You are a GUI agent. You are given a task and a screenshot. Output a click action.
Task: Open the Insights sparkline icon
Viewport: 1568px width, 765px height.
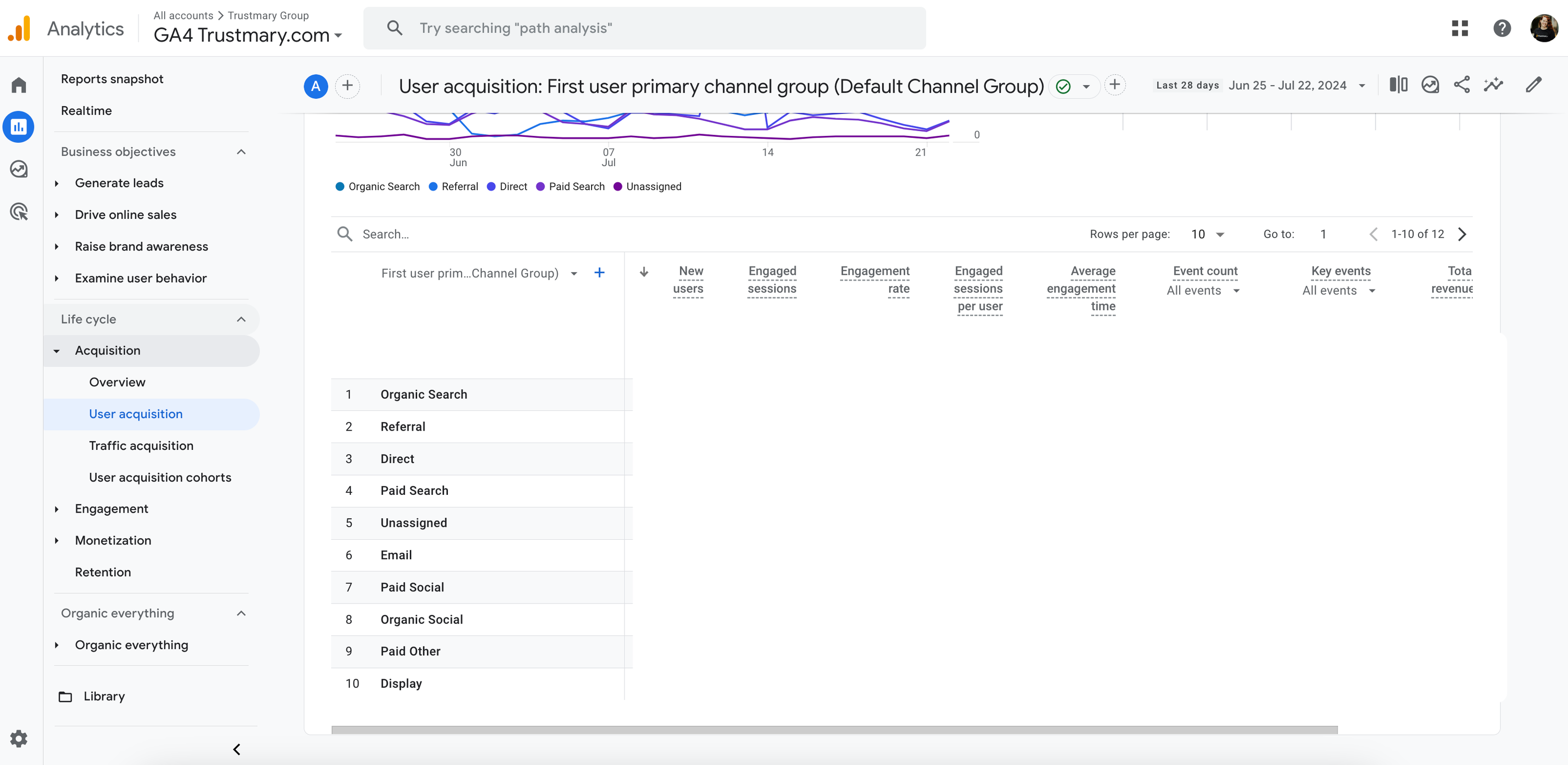coord(1493,85)
